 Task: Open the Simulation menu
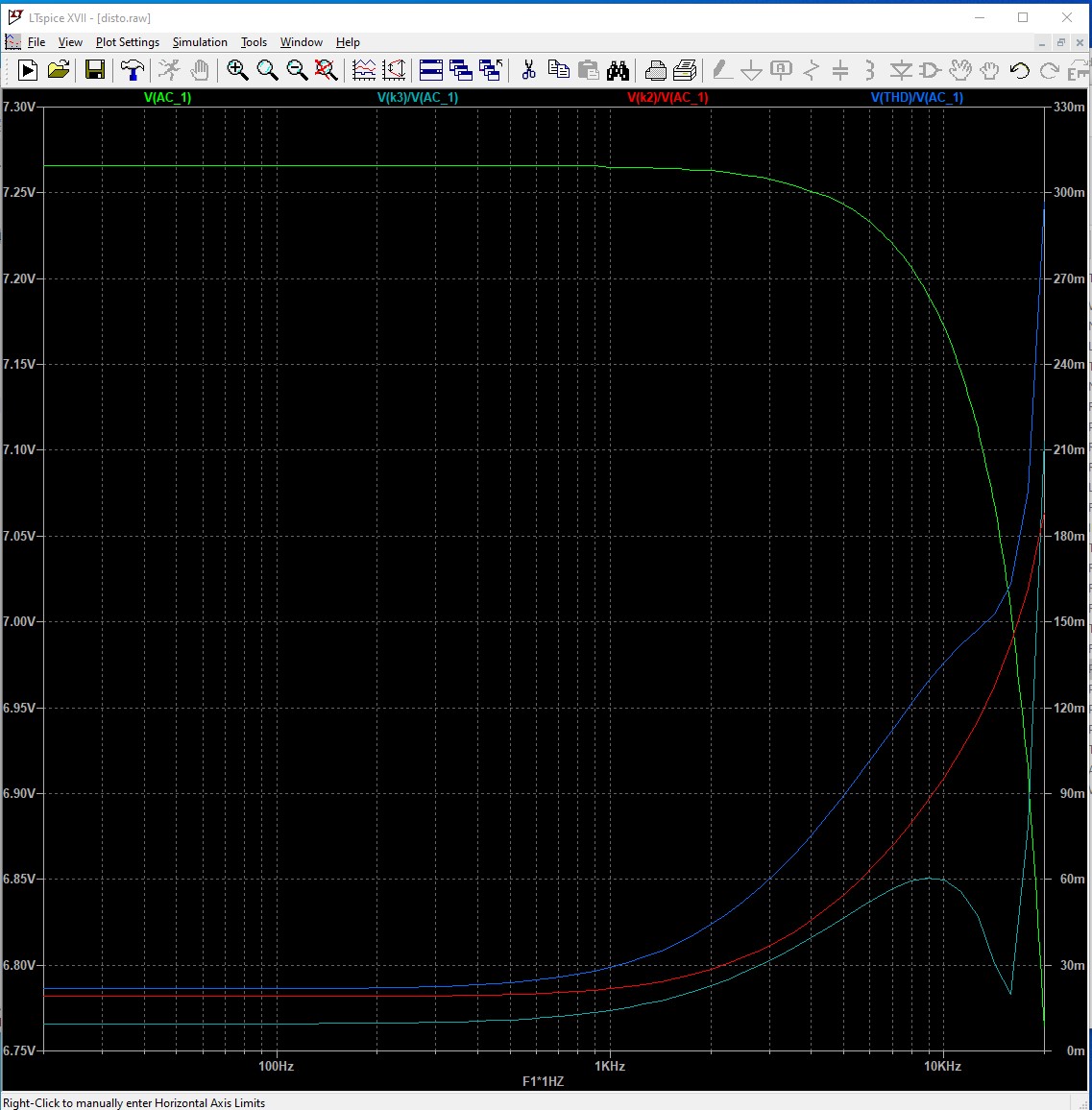[x=200, y=41]
